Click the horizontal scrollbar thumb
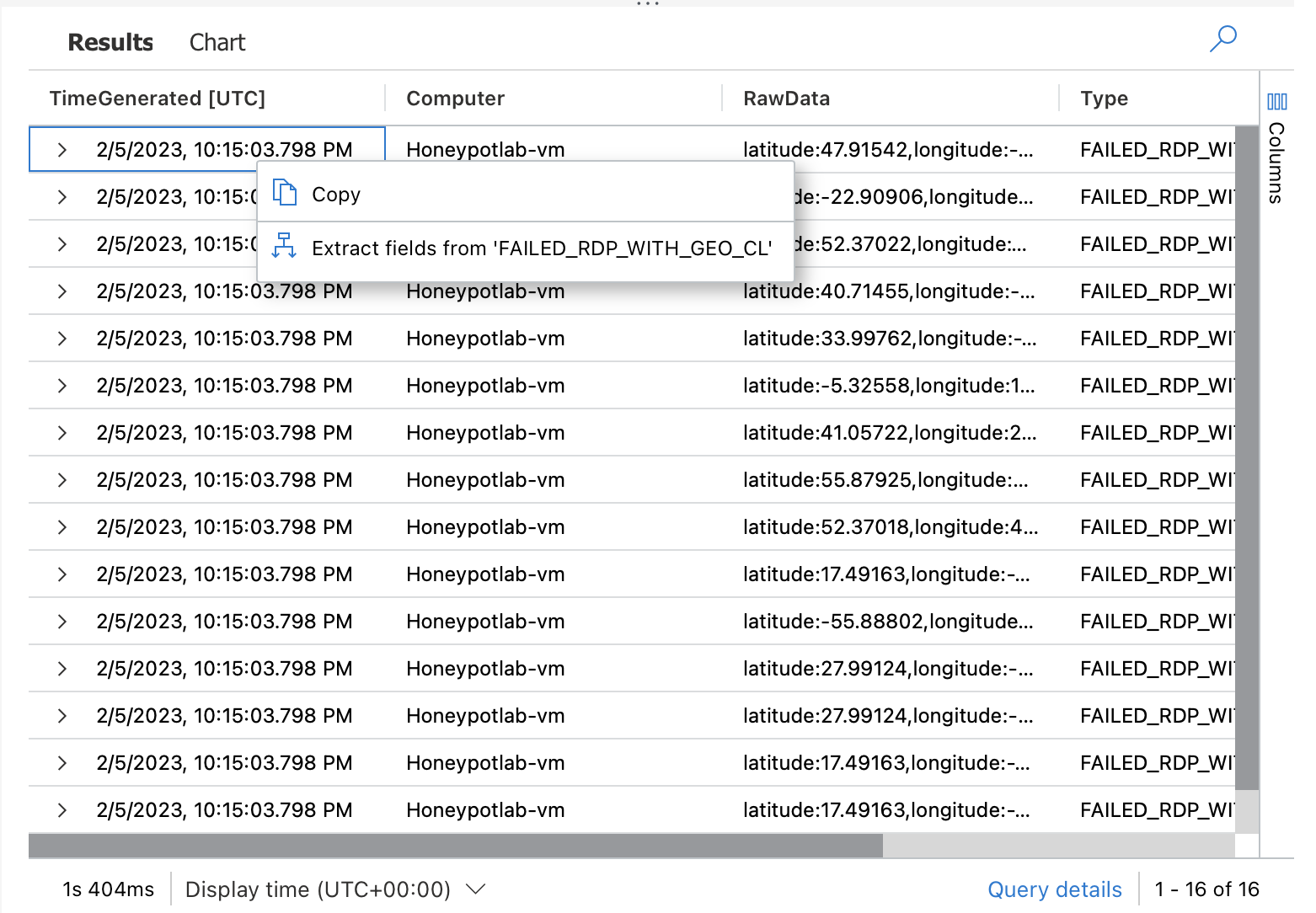Screen dimensions: 1316x913 (456, 846)
